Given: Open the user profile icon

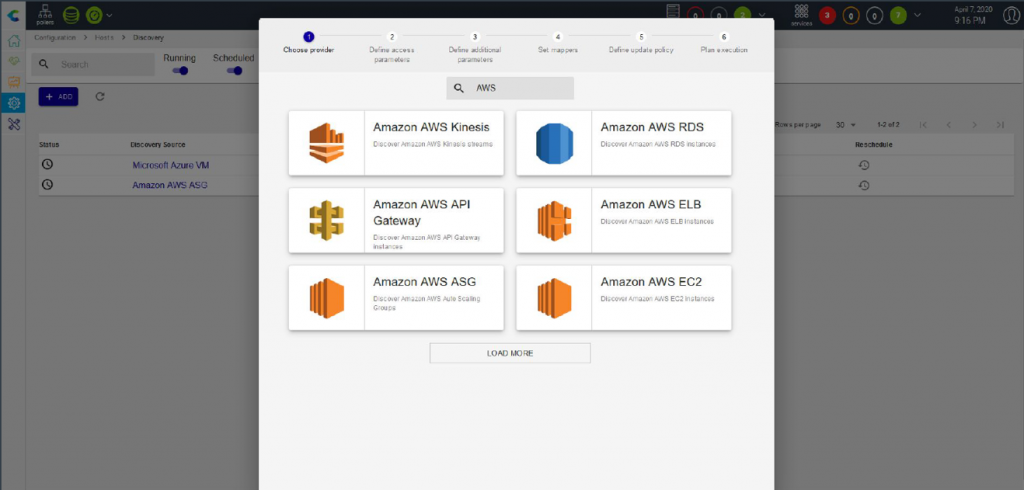Looking at the screenshot, I should click(1011, 15).
